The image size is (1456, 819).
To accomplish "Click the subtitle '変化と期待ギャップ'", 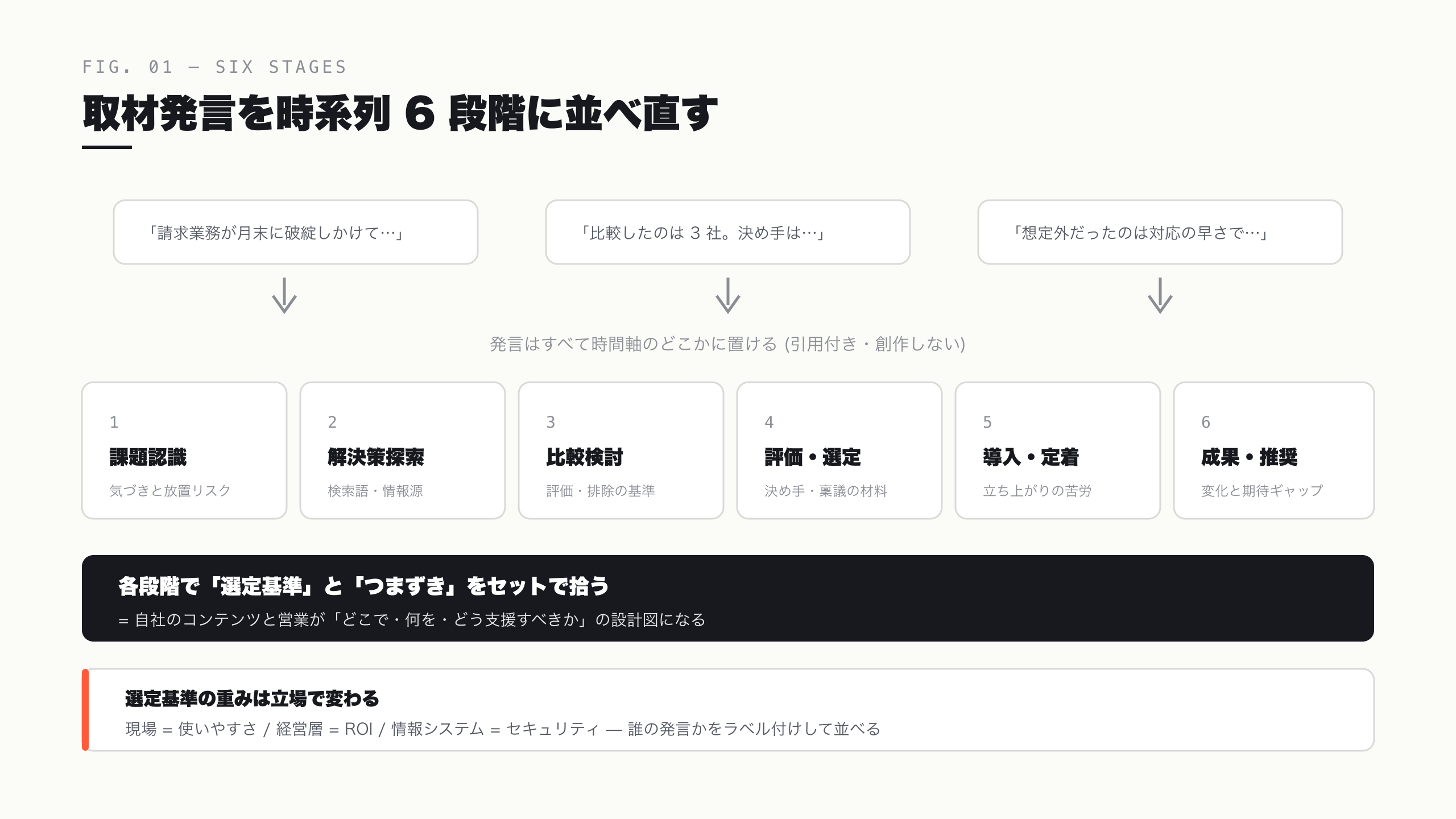I will pyautogui.click(x=1262, y=491).
